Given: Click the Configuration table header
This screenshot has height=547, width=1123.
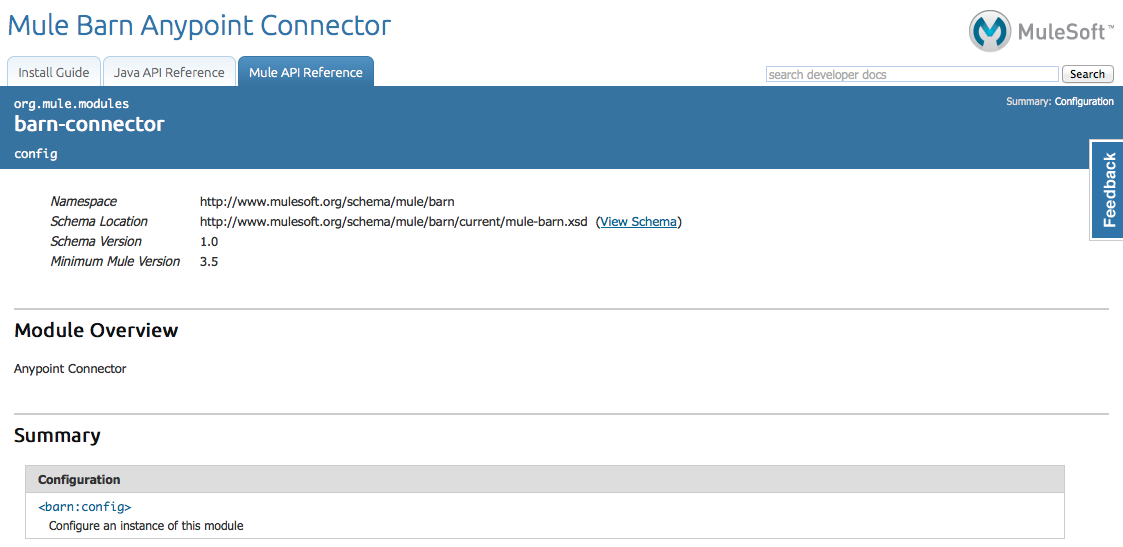Looking at the screenshot, I should tap(545, 479).
